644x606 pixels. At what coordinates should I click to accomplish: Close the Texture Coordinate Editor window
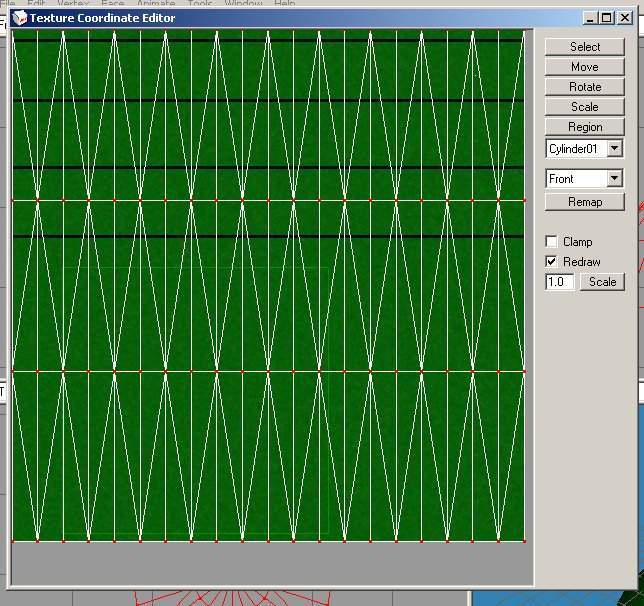pos(623,18)
